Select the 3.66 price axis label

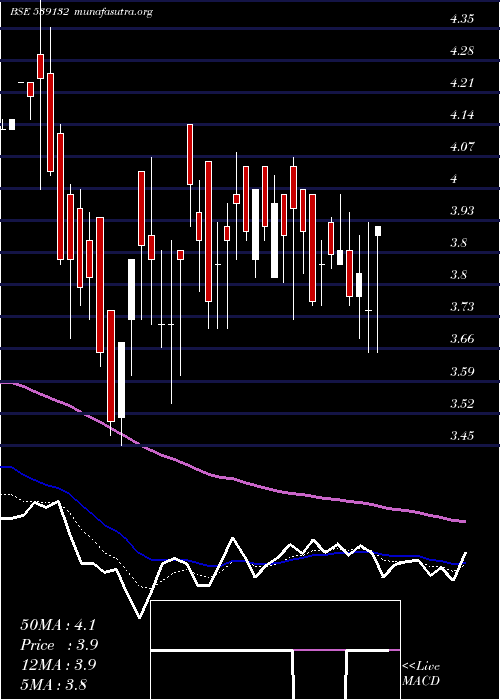pos(462,339)
